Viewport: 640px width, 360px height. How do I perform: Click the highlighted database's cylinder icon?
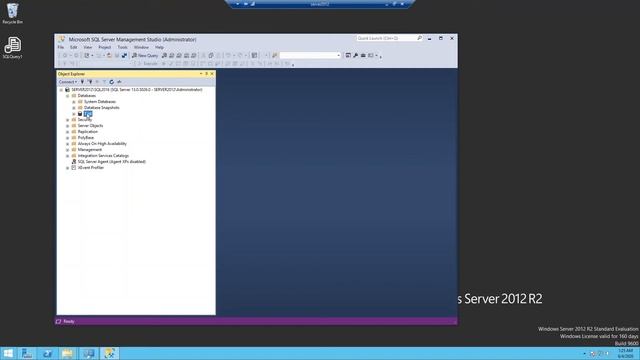point(80,113)
